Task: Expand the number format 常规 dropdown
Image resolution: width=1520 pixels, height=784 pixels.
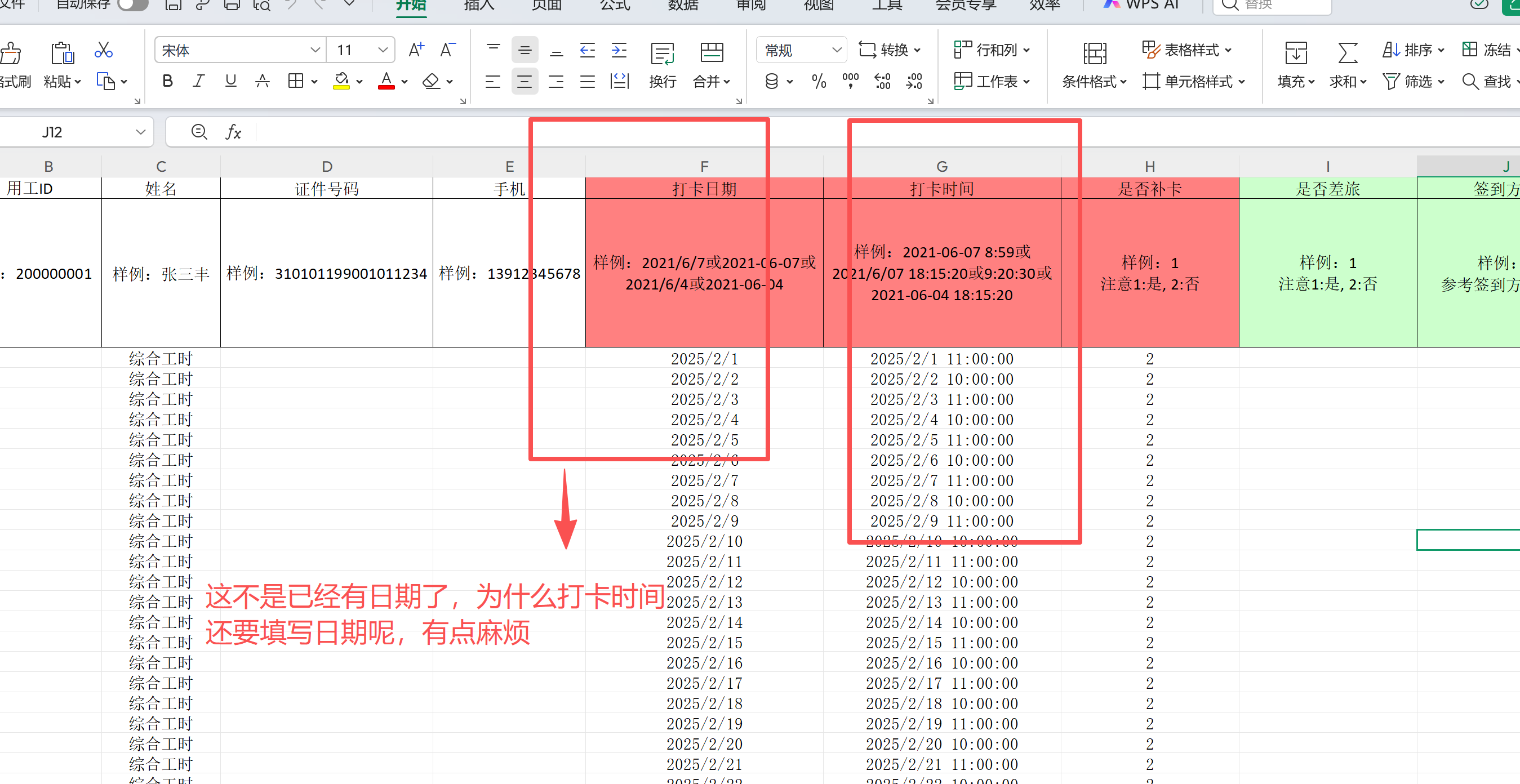Action: (x=836, y=50)
